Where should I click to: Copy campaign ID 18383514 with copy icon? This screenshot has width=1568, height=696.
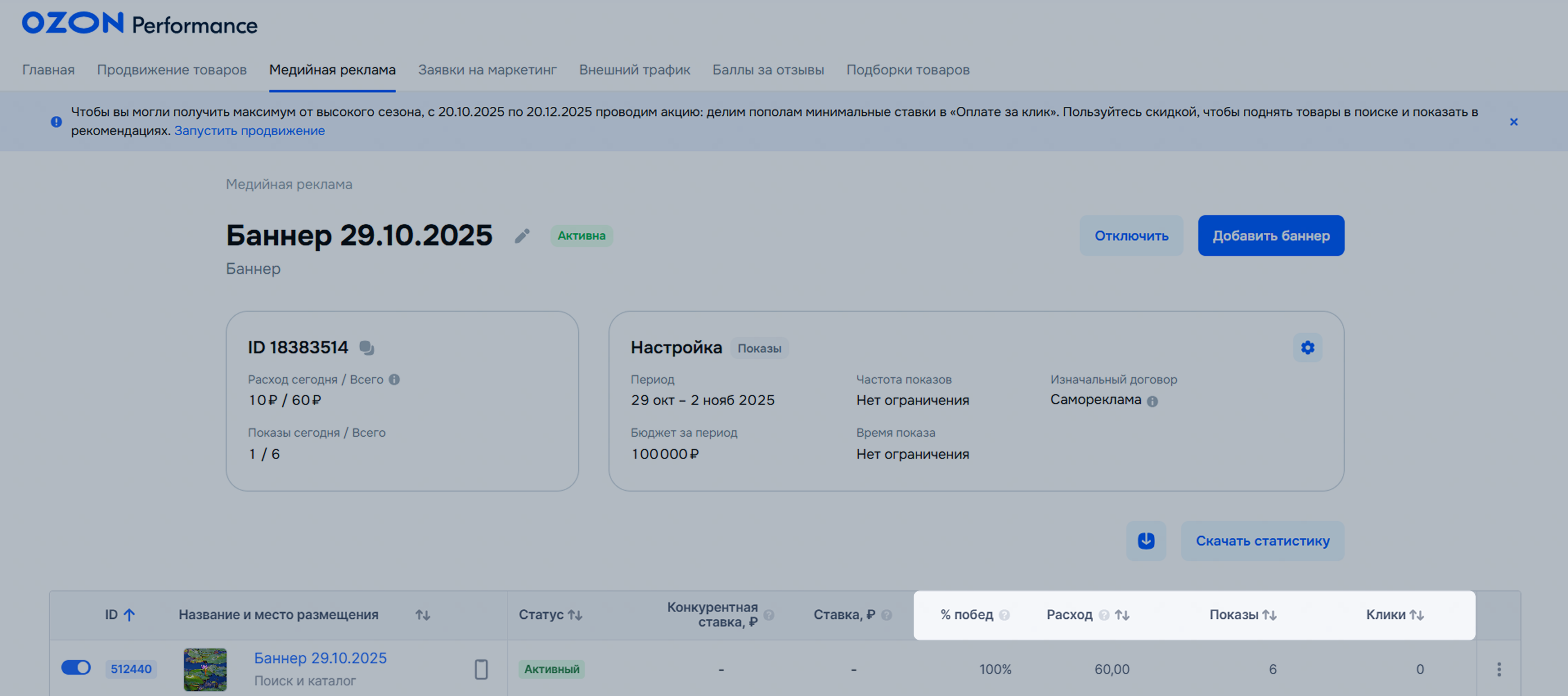(366, 348)
